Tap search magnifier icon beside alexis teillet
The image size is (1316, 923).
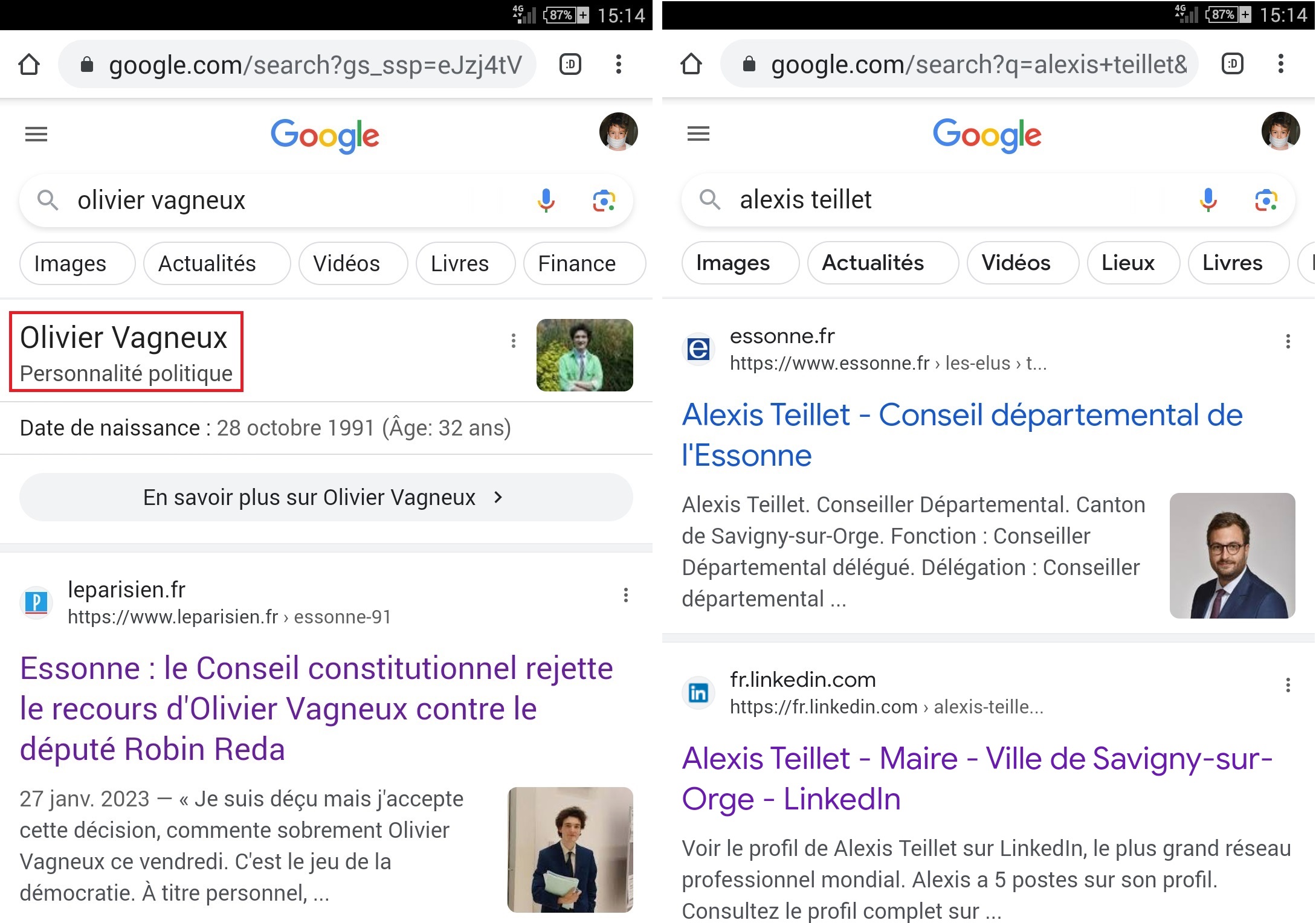709,199
